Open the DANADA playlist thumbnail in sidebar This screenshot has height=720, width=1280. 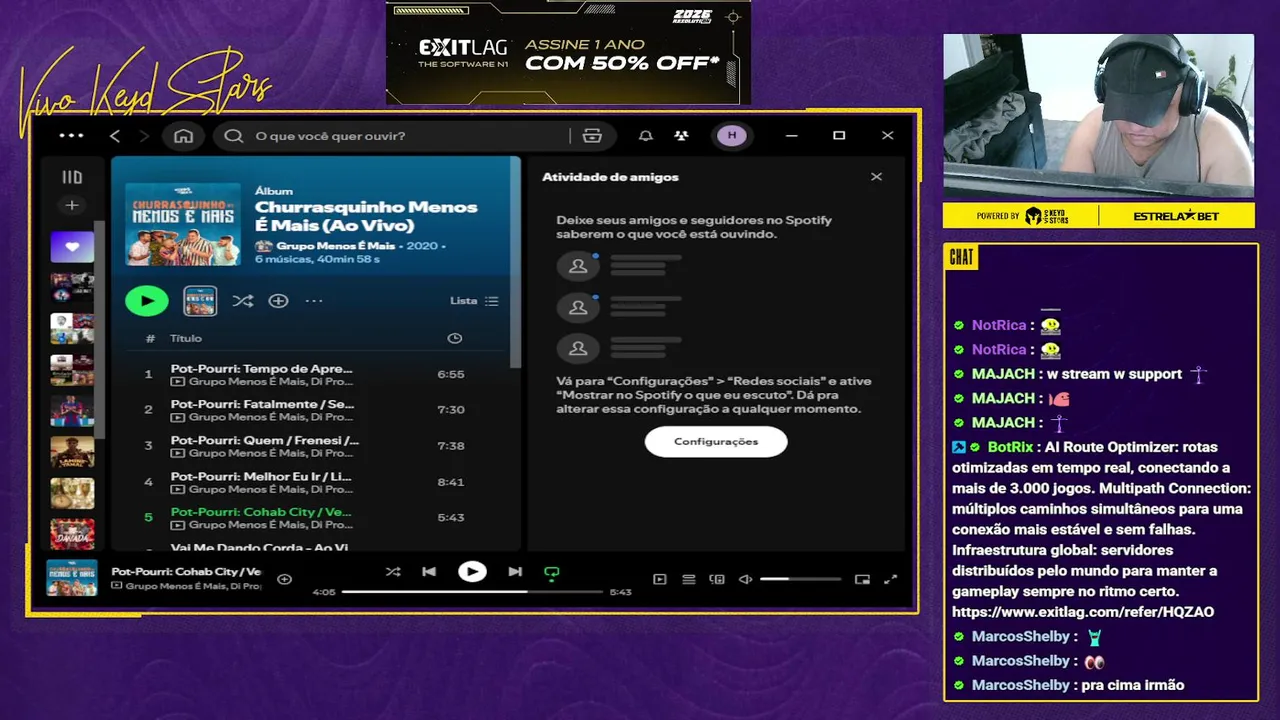pos(72,534)
